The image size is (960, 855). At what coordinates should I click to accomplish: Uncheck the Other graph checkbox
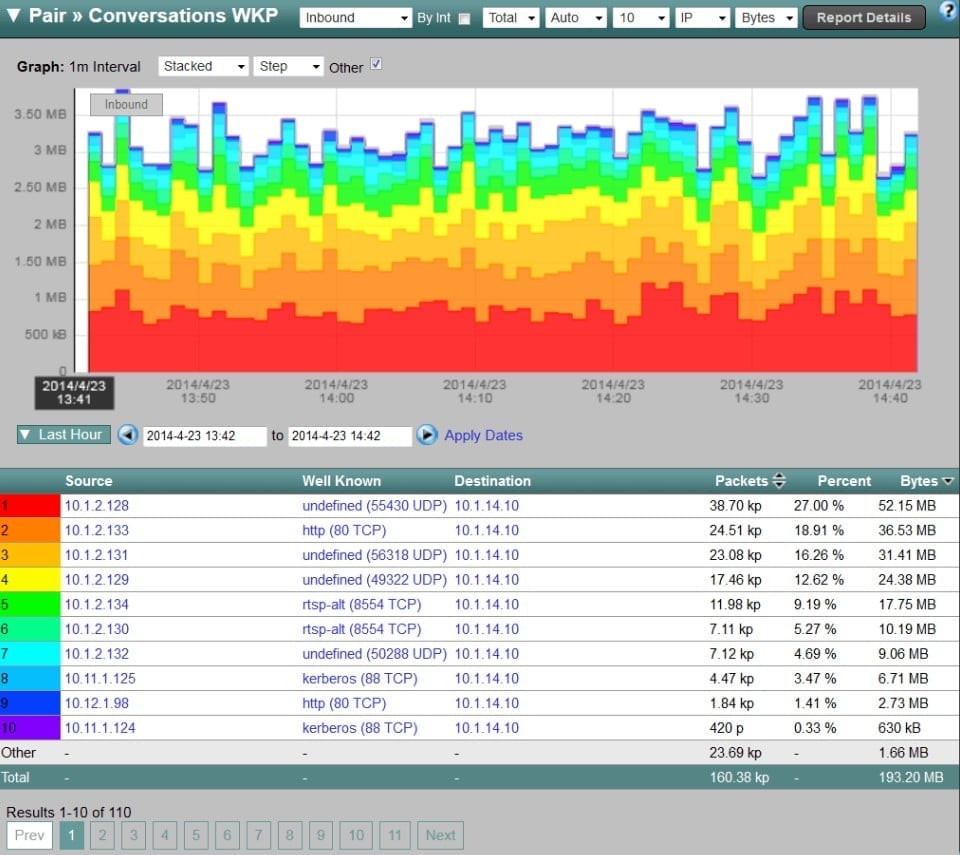pyautogui.click(x=376, y=64)
